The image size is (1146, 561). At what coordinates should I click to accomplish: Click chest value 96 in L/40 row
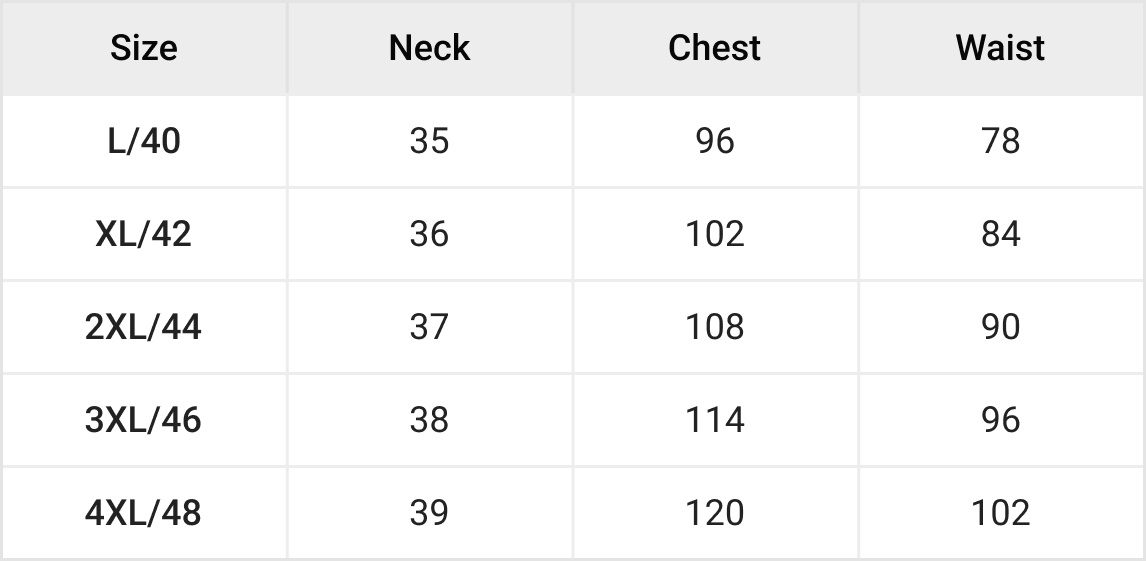[x=714, y=141]
